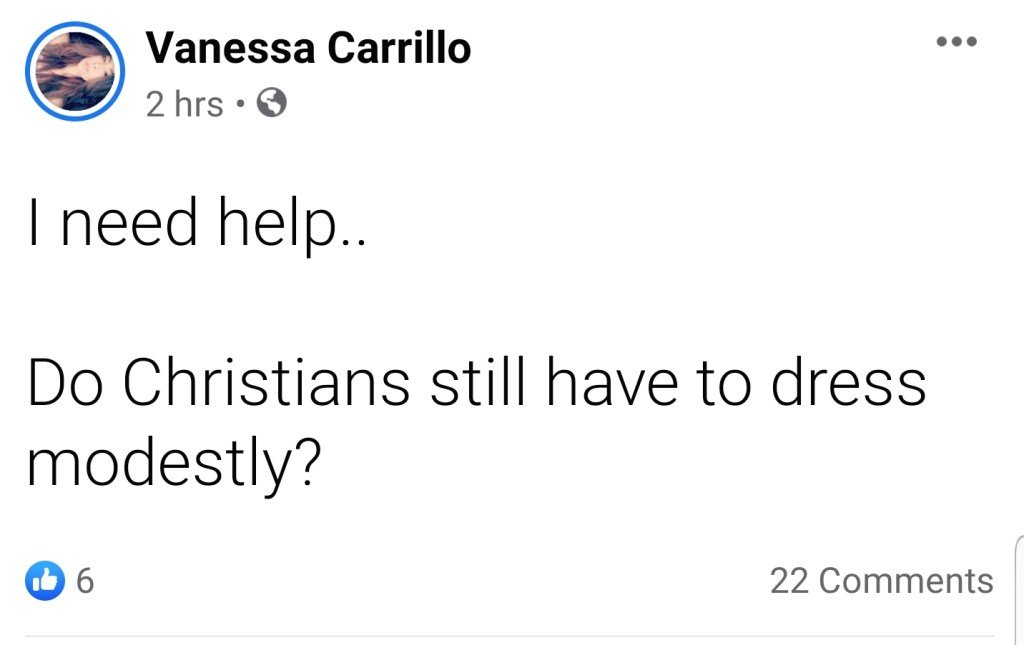This screenshot has height=645, width=1024.
Task: Open the three-dot post options menu
Action: point(955,43)
